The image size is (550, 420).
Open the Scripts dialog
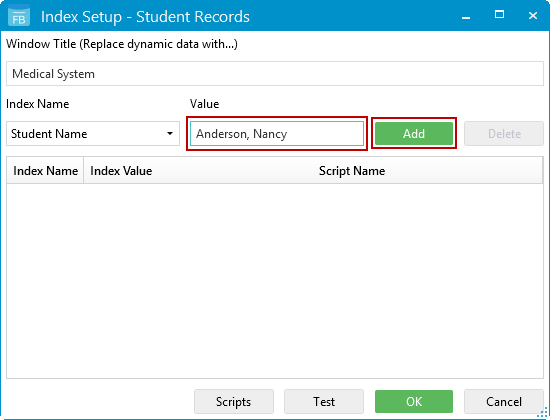pyautogui.click(x=234, y=401)
